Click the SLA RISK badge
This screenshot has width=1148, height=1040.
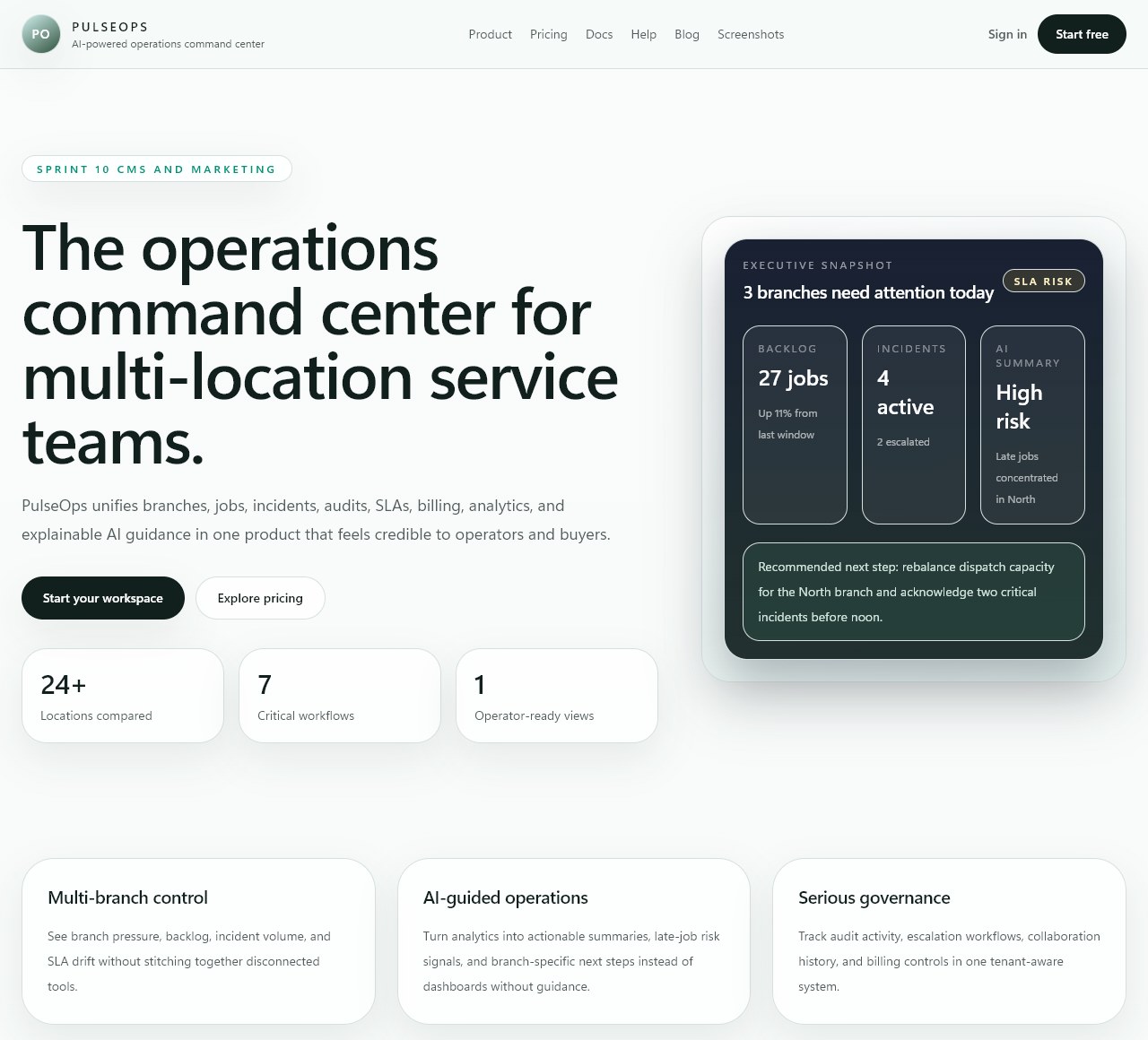point(1043,281)
